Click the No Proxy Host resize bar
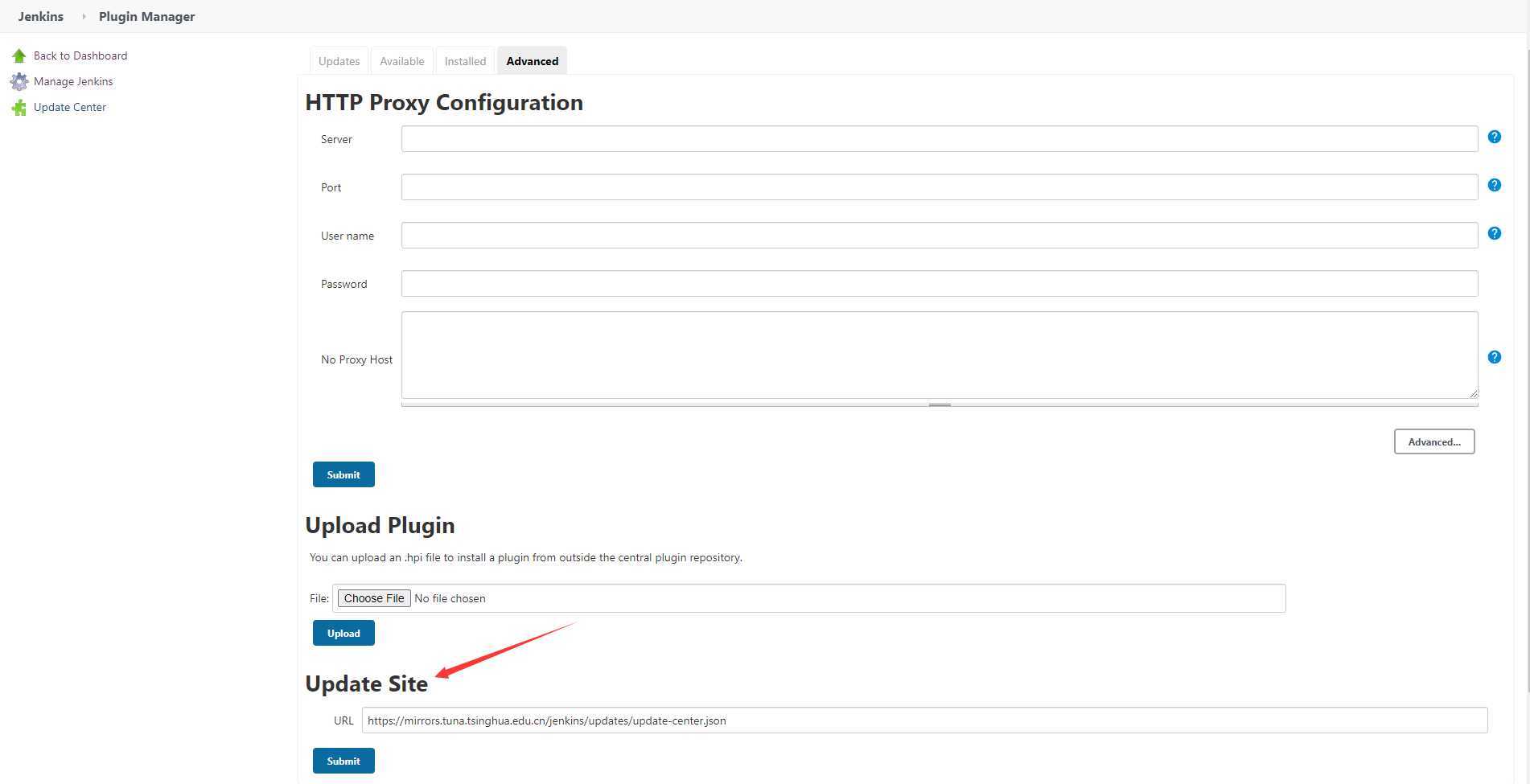The image size is (1530, 784). coord(940,404)
